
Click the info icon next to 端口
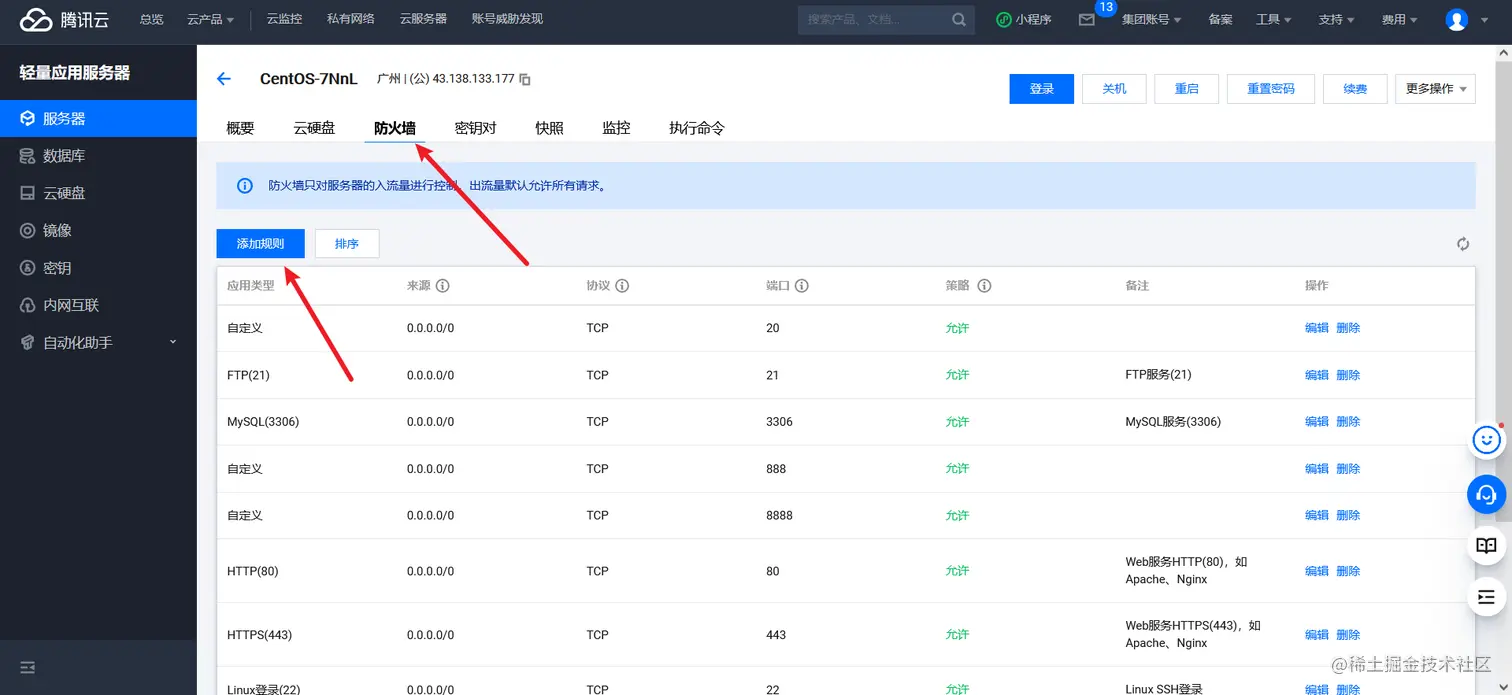tap(802, 286)
